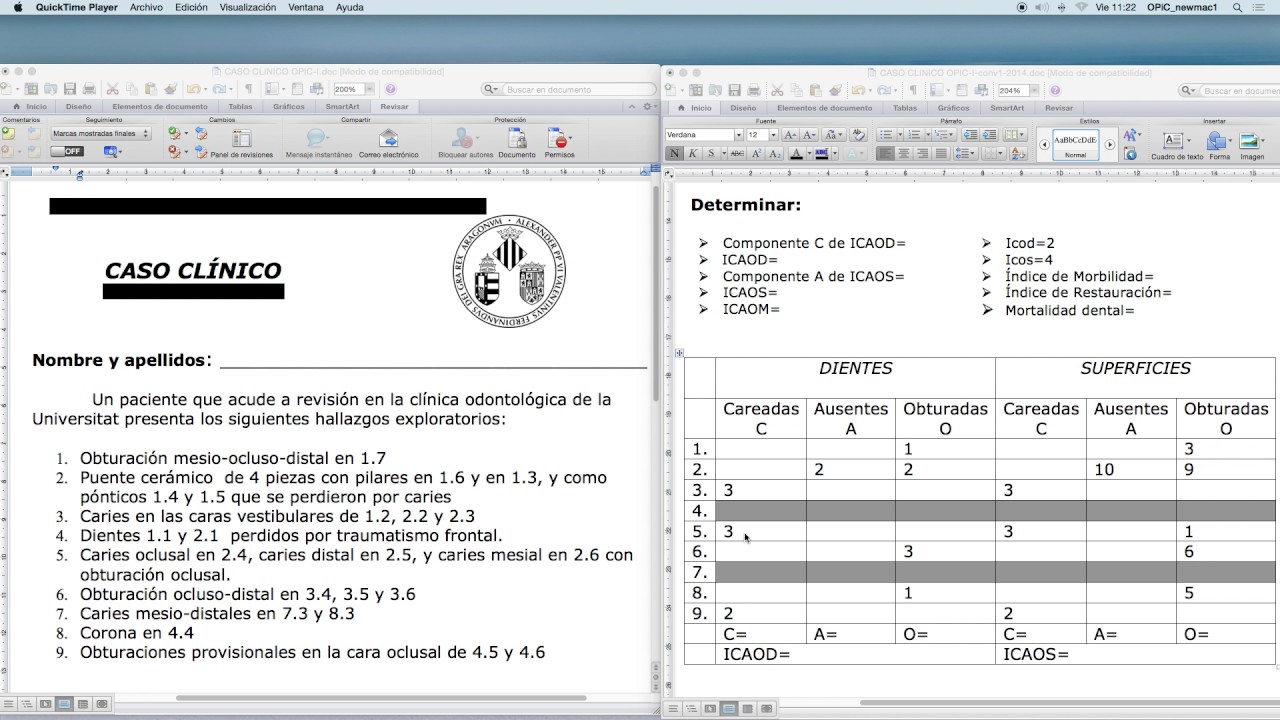Switch to Revisar tab in right window
1280x720 pixels.
pos(1059,108)
